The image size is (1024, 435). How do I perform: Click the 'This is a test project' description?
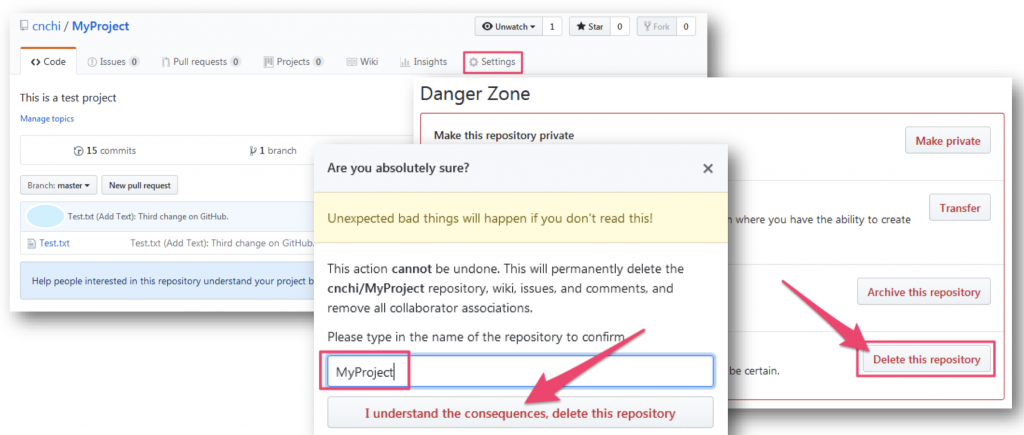[68, 98]
